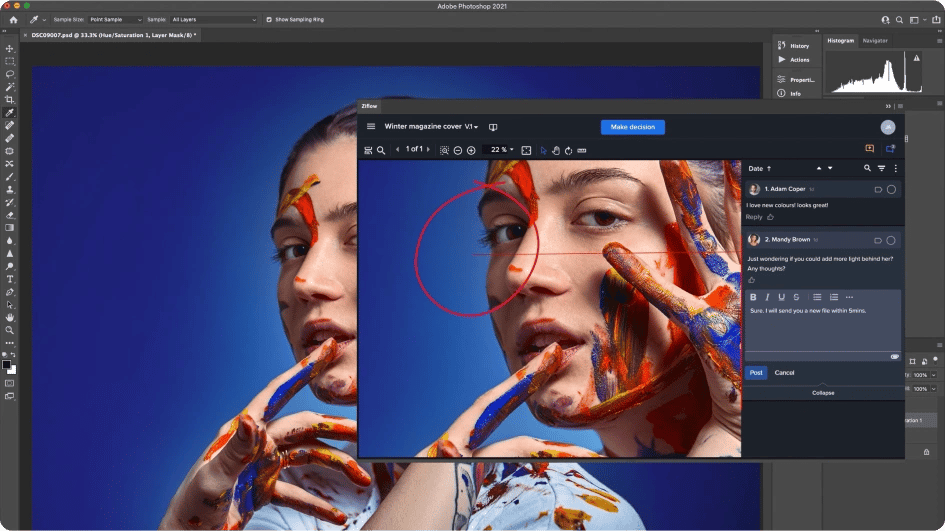Like Adam Coper's comment with thumbs up

pyautogui.click(x=770, y=217)
